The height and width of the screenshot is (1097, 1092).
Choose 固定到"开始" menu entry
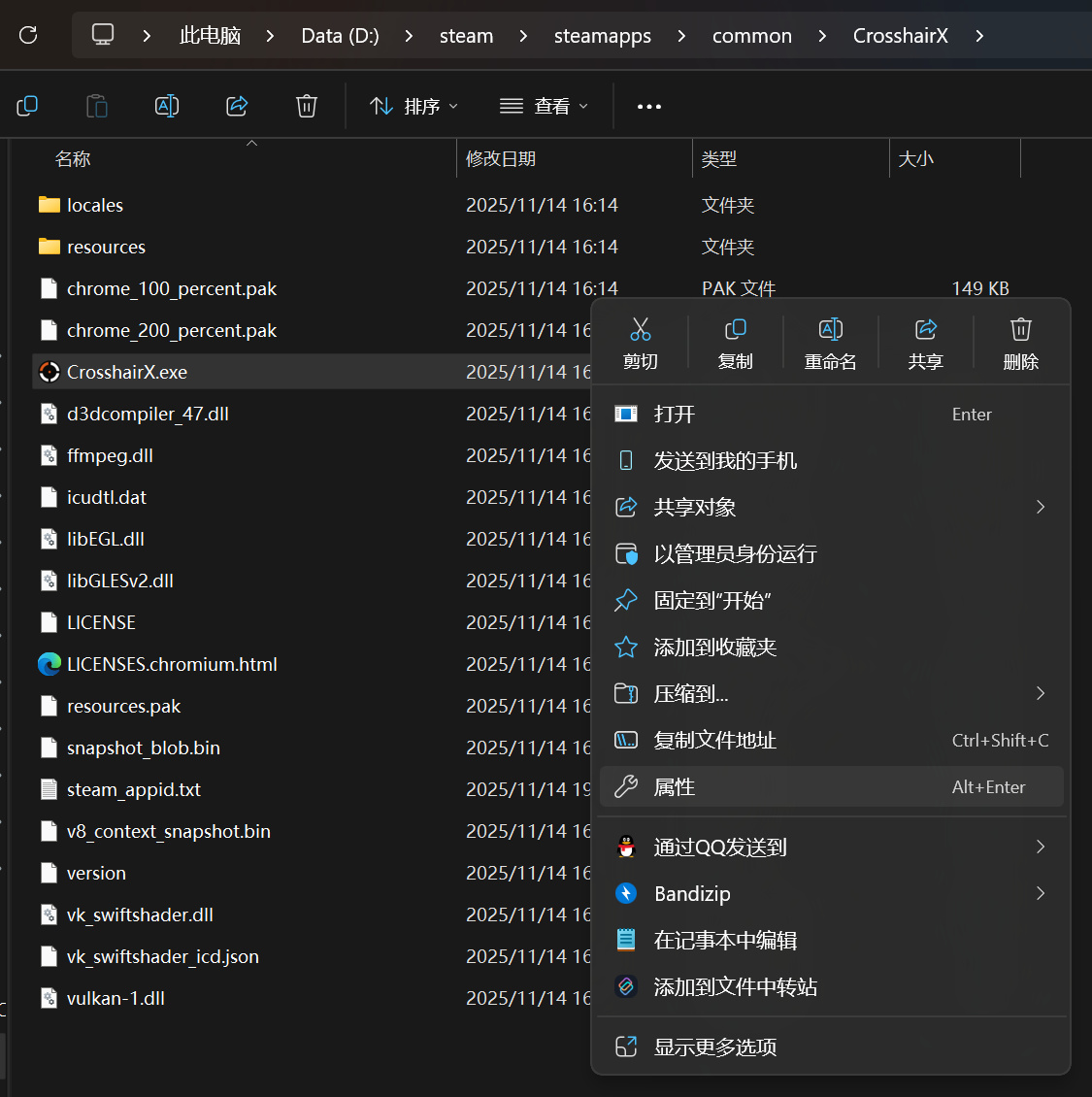coord(831,600)
